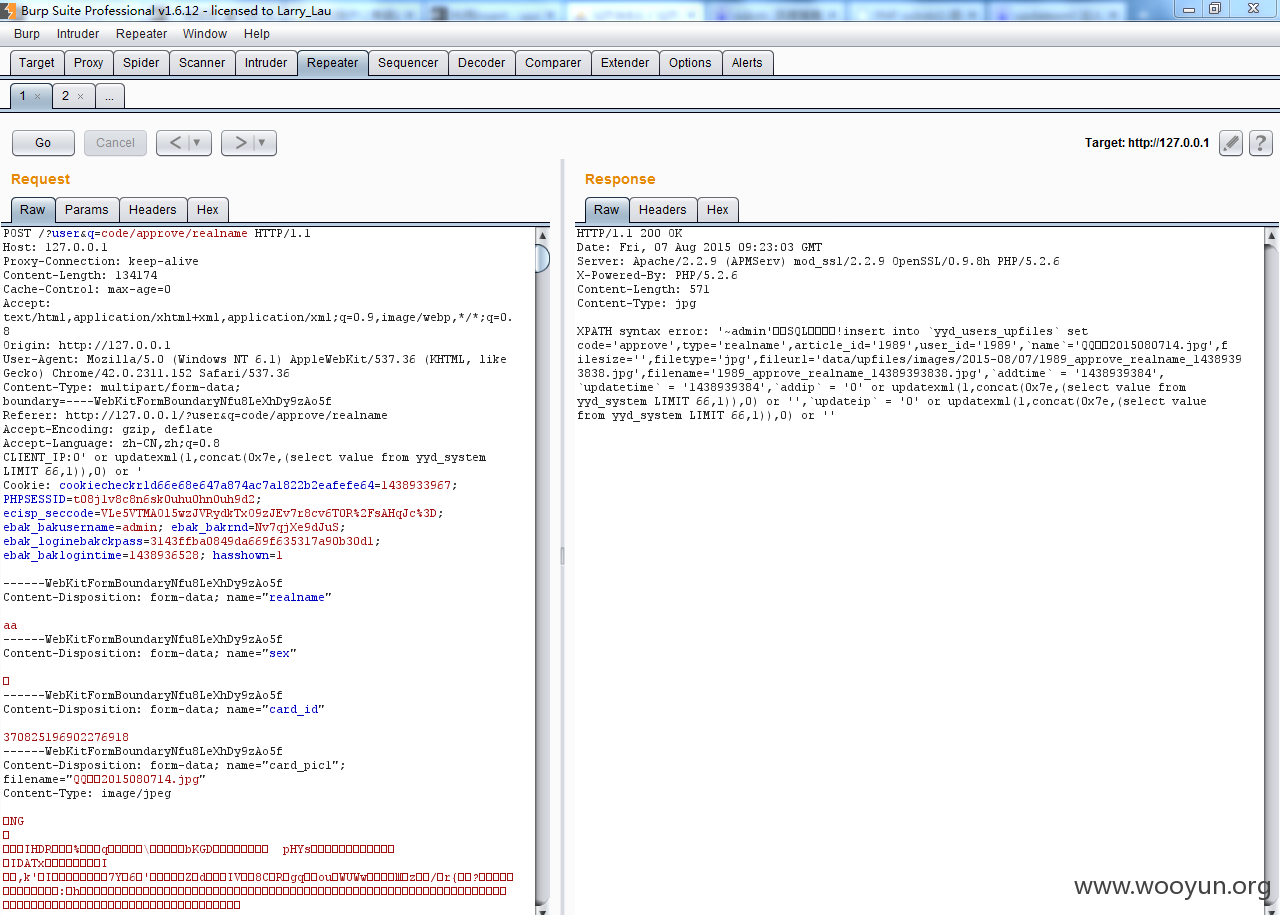
Task: Open the forward history dropdown arrow
Action: 263,143
